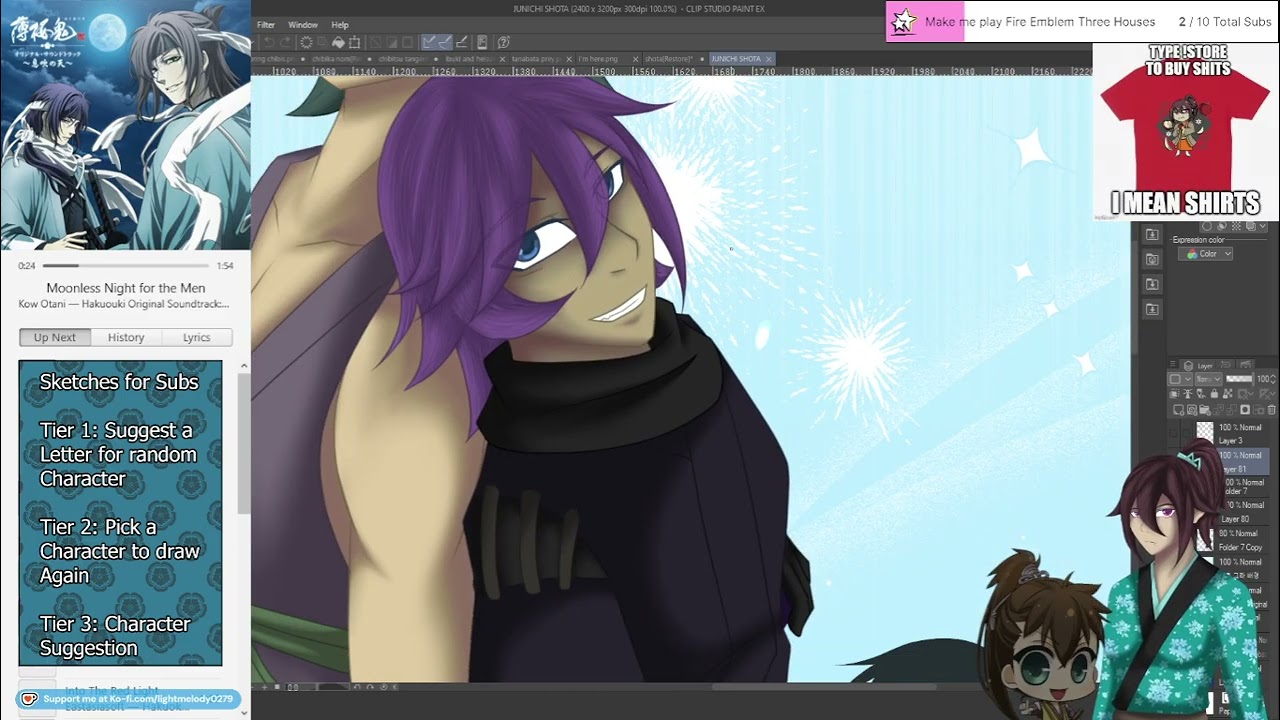The width and height of the screenshot is (1280, 720).
Task: Click the Layer 3 thumbnail
Action: [x=1205, y=433]
